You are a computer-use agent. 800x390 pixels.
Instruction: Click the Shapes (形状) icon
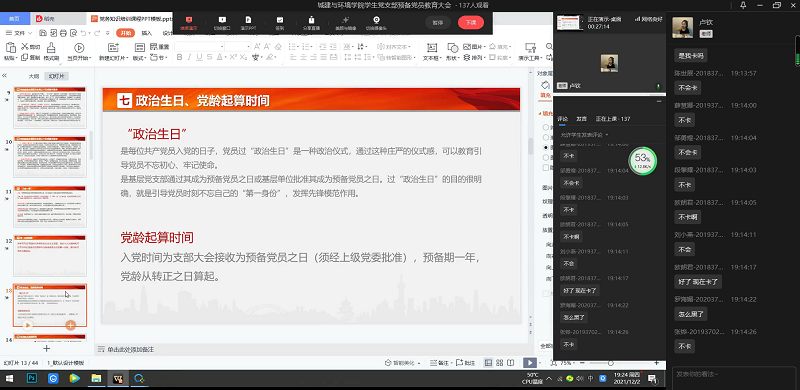click(452, 48)
